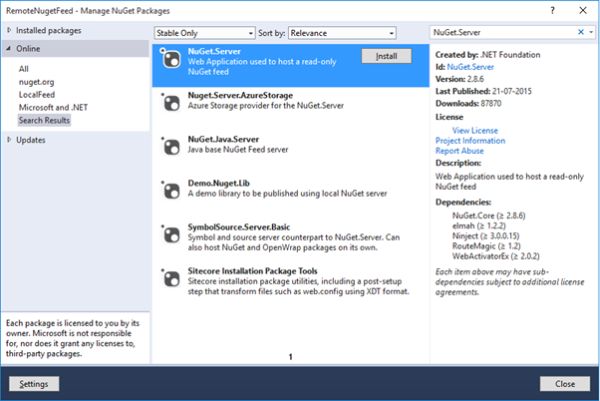Click the Report Abuse link
The height and width of the screenshot is (401, 600).
click(459, 151)
